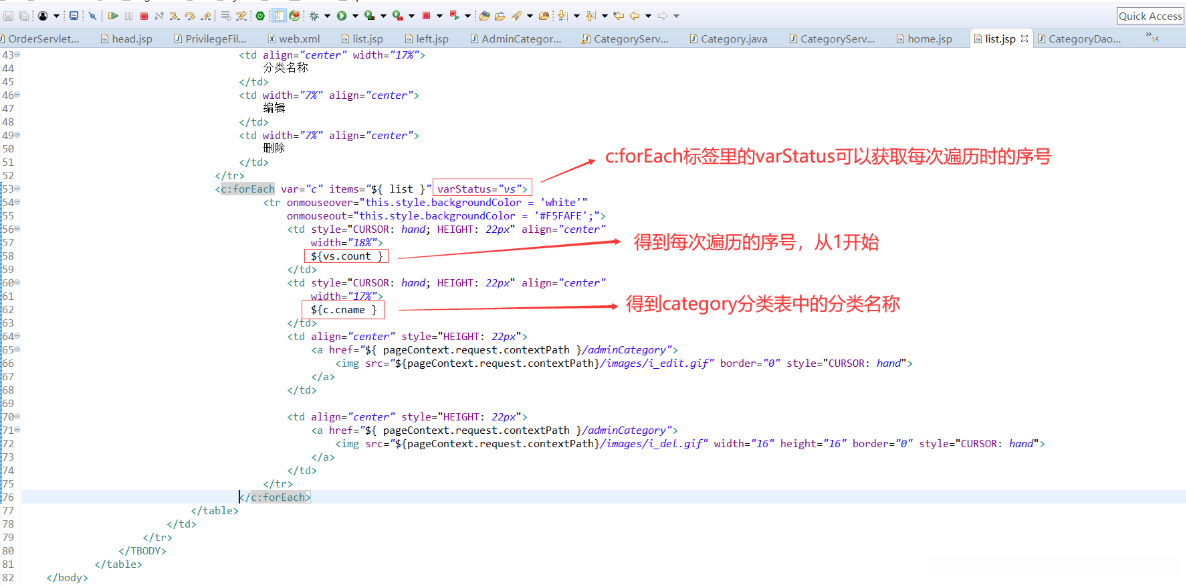Click the text 删除 on line 50
Image resolution: width=1186 pixels, height=585 pixels.
[274, 148]
